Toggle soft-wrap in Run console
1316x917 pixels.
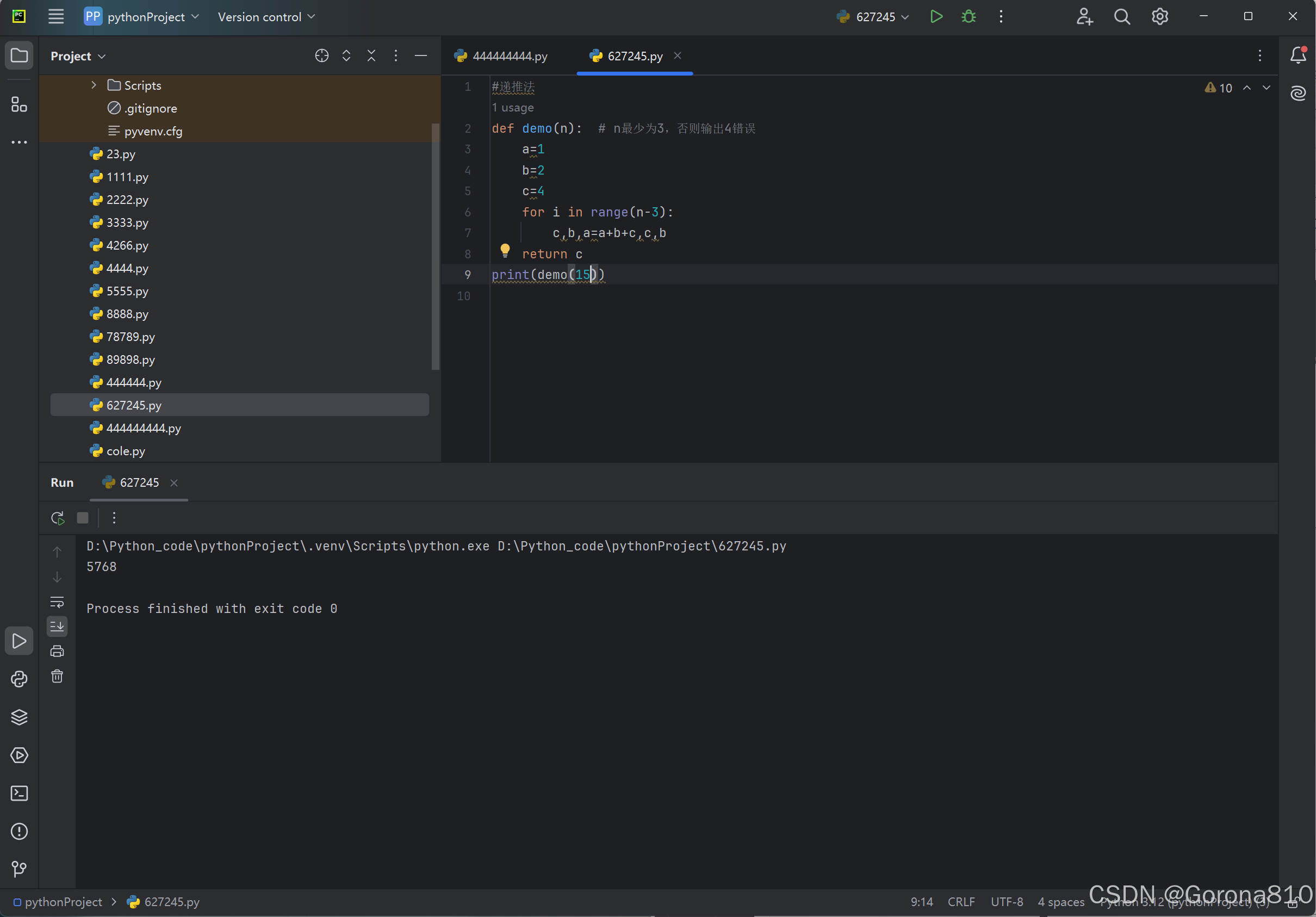coord(57,602)
